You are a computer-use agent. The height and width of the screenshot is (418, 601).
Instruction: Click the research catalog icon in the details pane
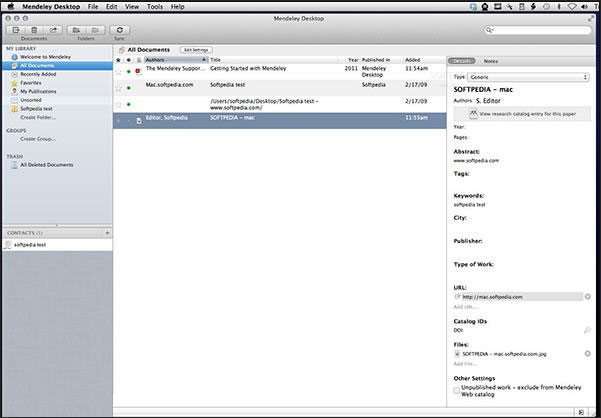(x=473, y=113)
